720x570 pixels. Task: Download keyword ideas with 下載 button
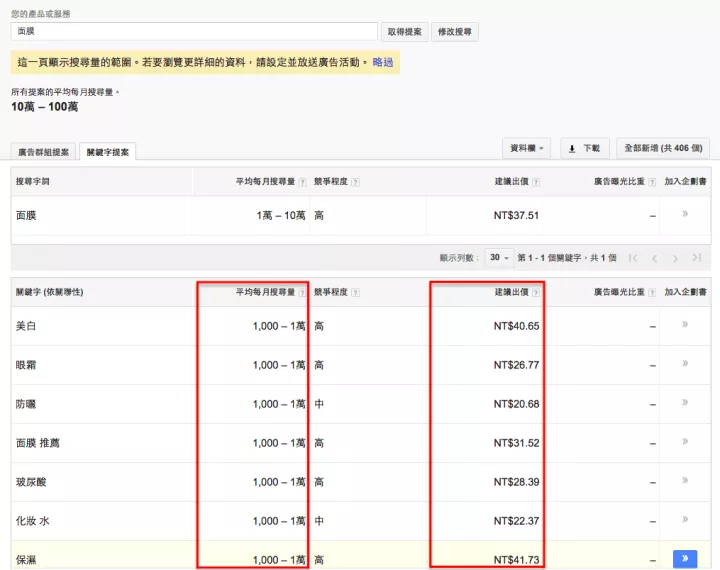584,148
